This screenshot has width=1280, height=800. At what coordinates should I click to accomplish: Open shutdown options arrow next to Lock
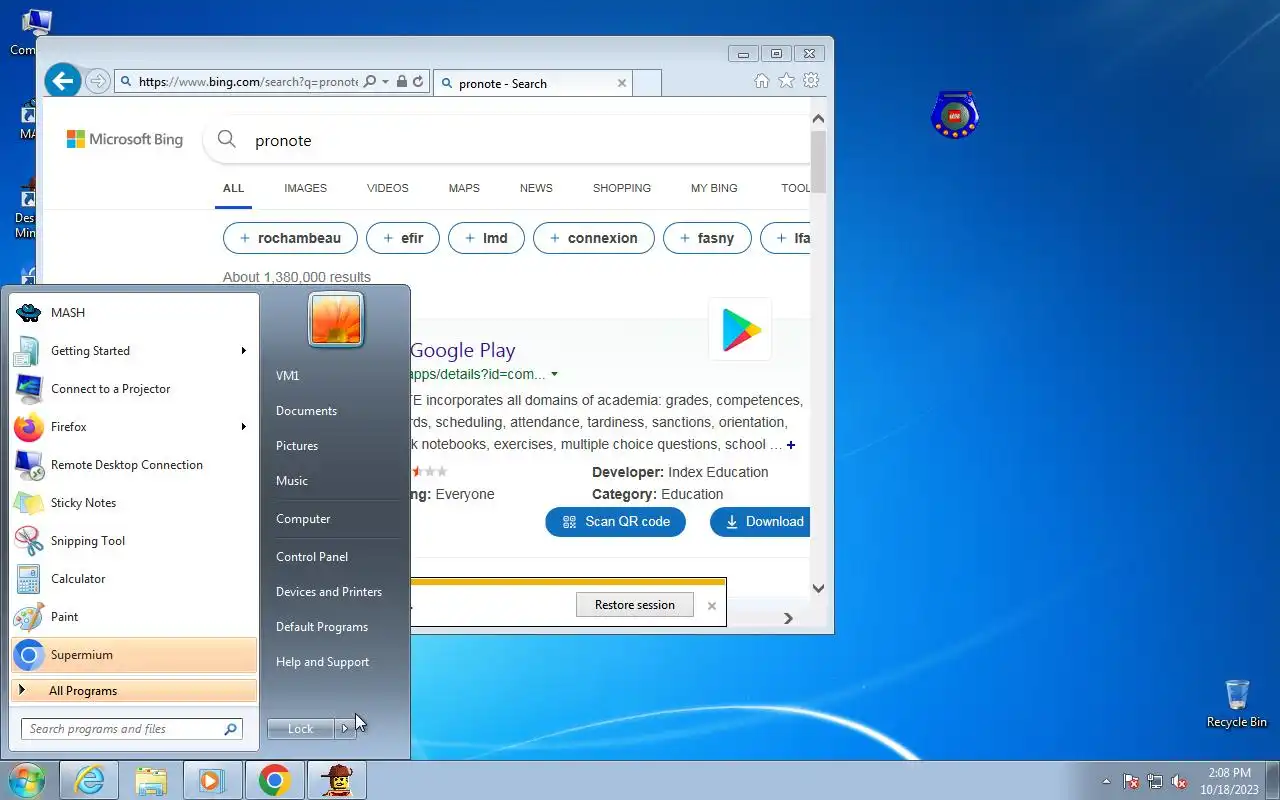point(344,729)
